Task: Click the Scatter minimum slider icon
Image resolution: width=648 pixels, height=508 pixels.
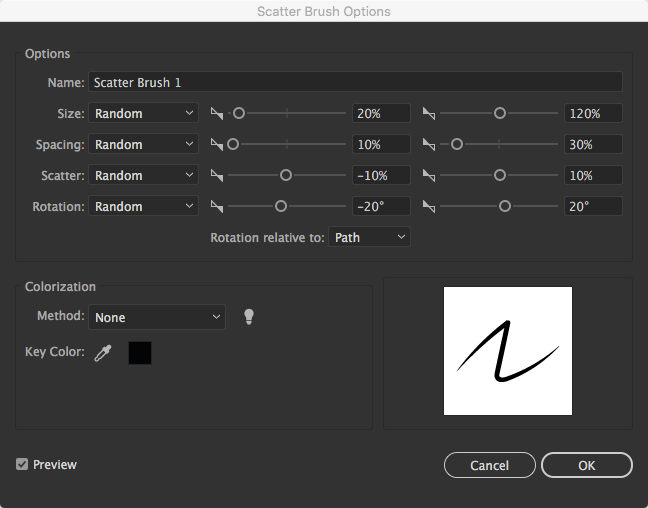Action: (217, 176)
